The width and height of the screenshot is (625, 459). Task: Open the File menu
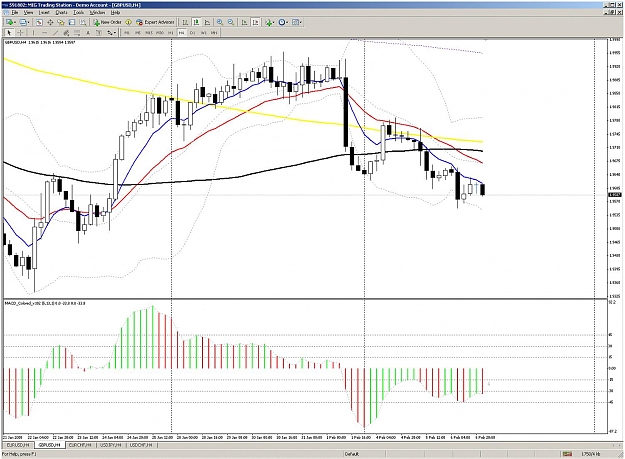15,12
